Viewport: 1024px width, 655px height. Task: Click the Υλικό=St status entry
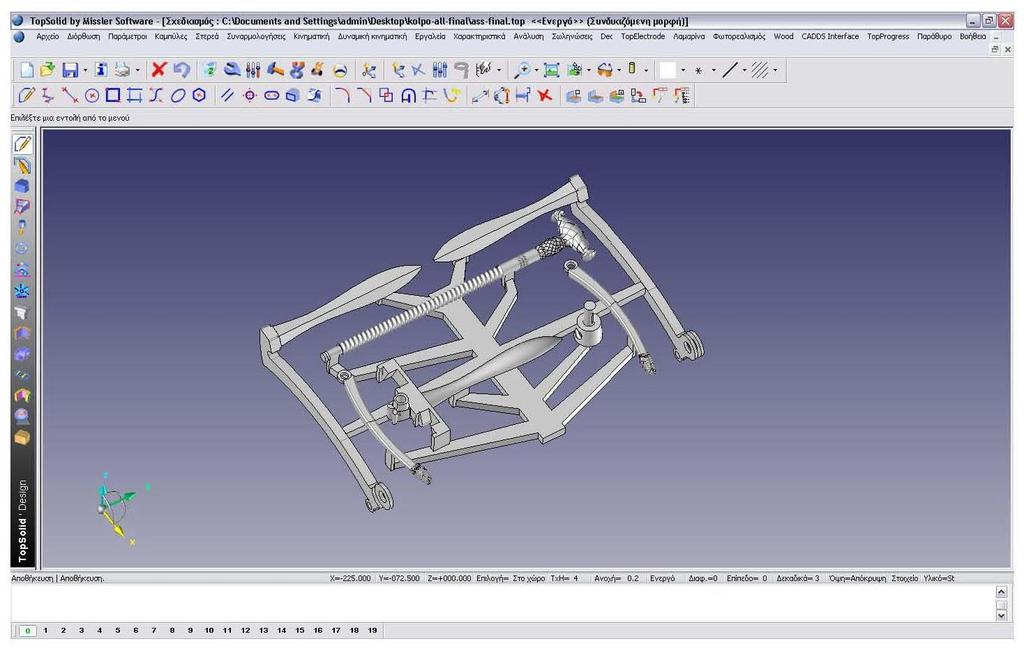tap(939, 579)
